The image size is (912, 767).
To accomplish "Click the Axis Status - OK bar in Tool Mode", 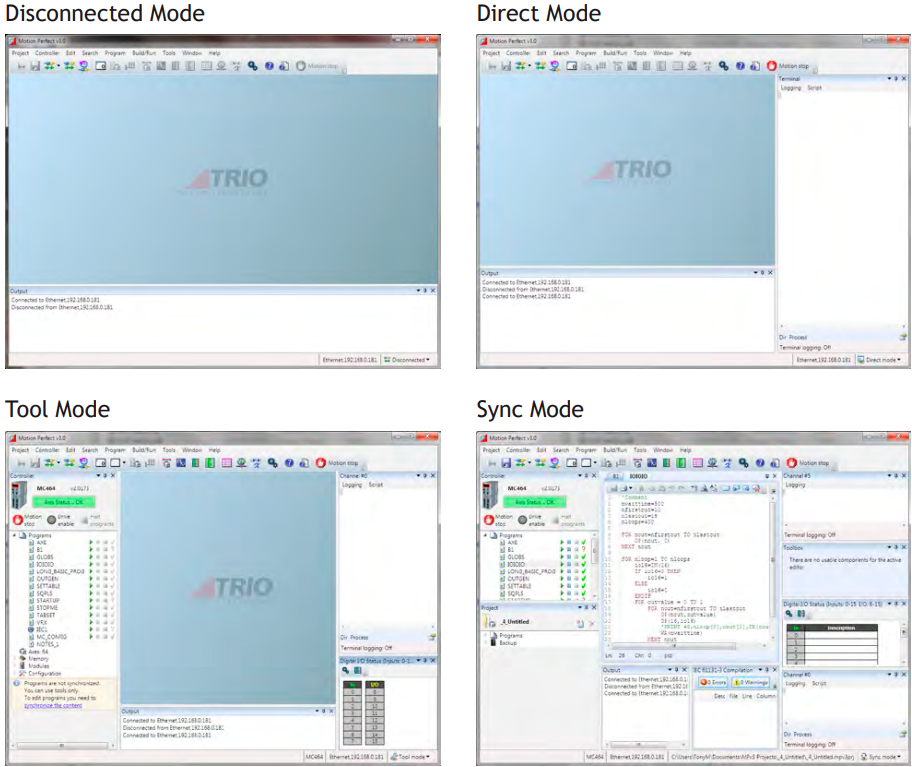I will coord(64,502).
